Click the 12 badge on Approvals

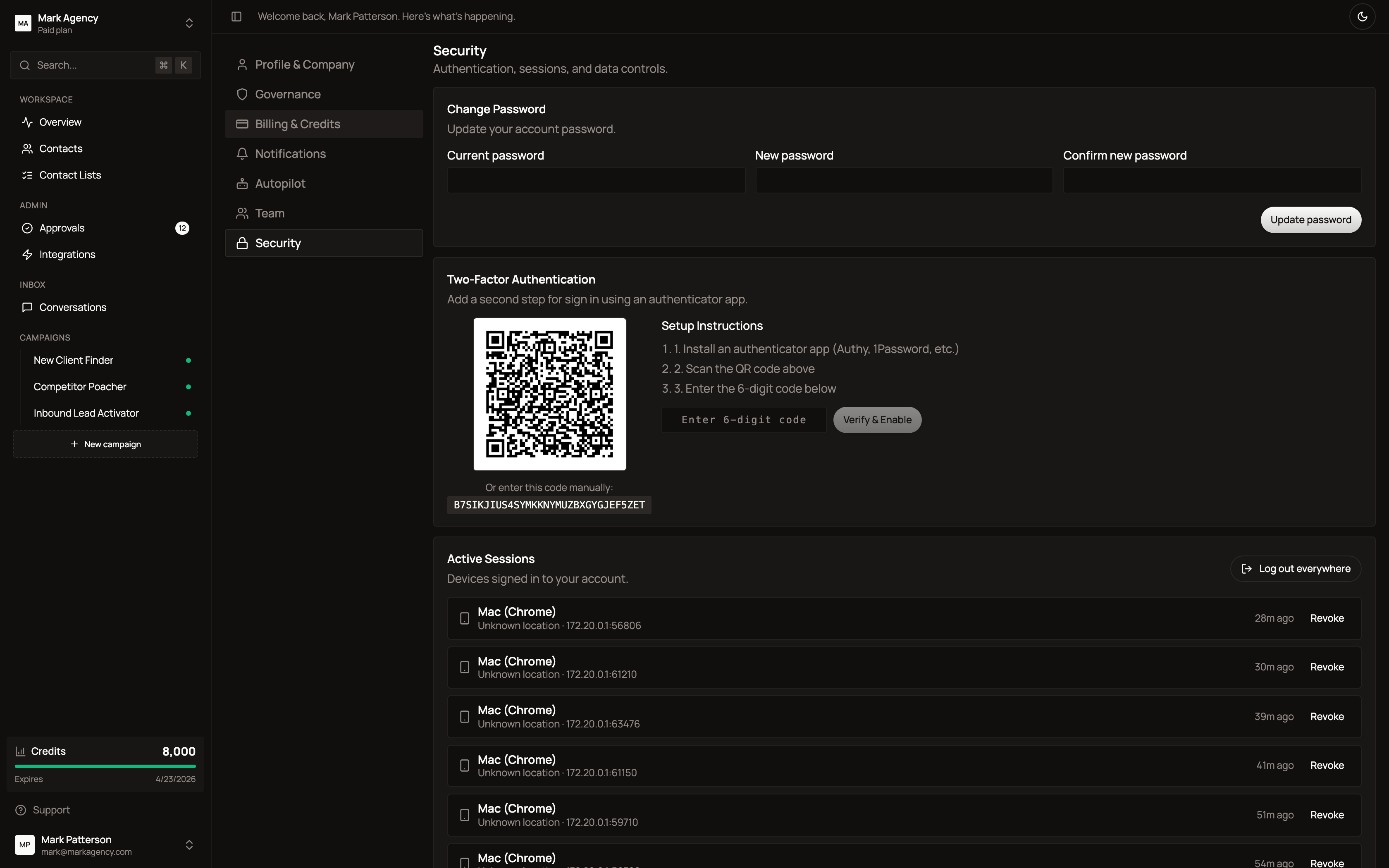point(182,228)
